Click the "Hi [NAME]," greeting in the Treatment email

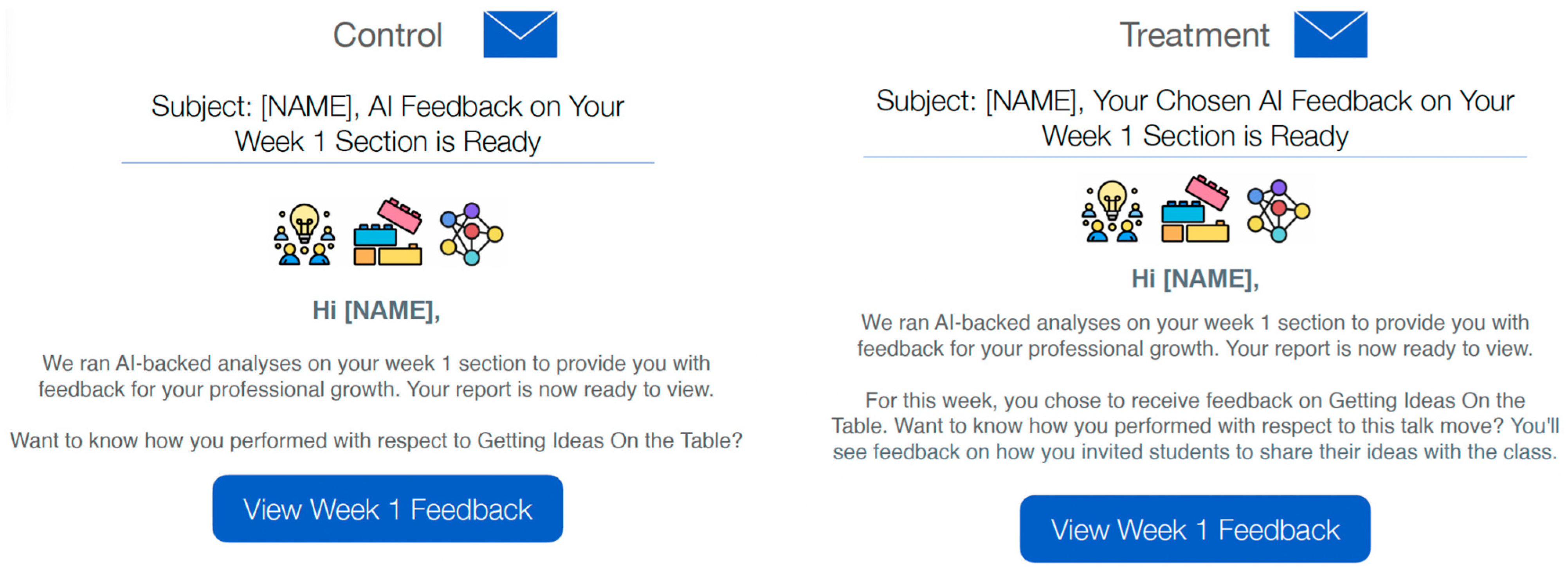click(x=1195, y=279)
